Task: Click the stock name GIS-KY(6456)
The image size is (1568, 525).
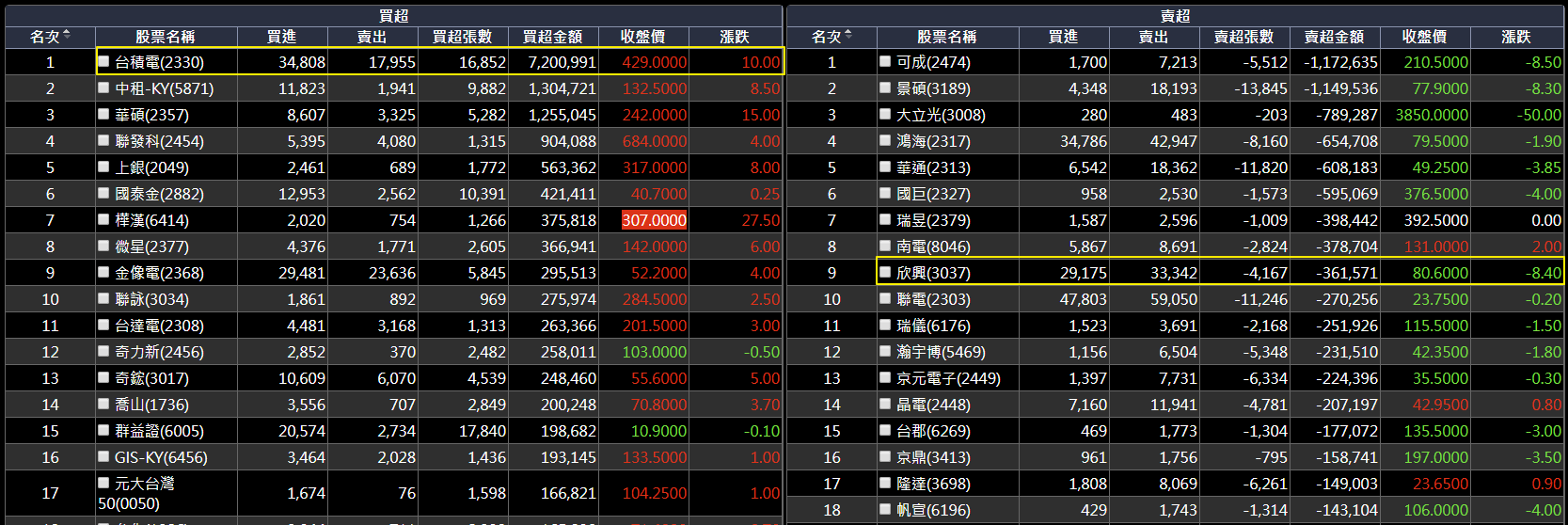Action: point(161,457)
